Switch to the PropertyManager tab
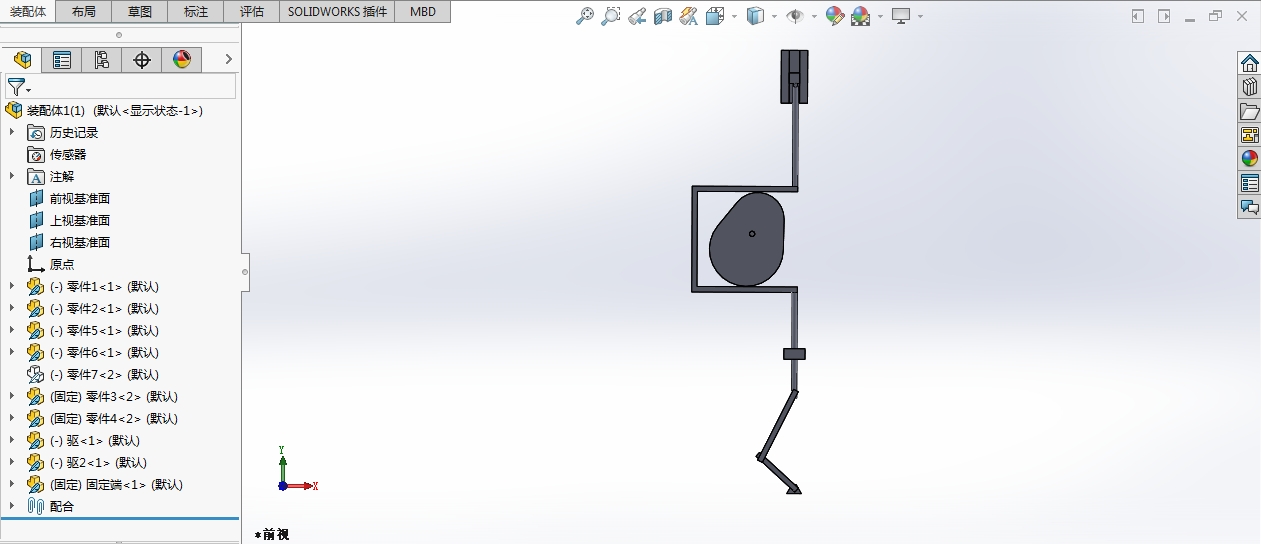The height and width of the screenshot is (544, 1261). 62,60
